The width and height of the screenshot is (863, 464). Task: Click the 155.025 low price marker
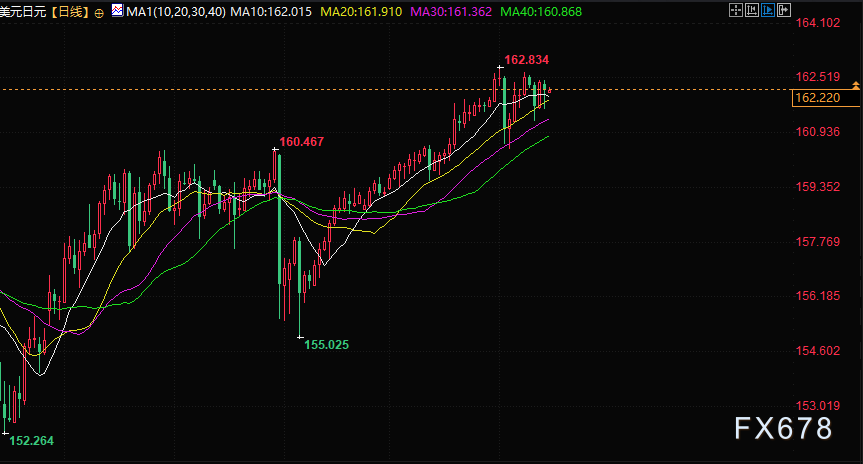(x=326, y=345)
